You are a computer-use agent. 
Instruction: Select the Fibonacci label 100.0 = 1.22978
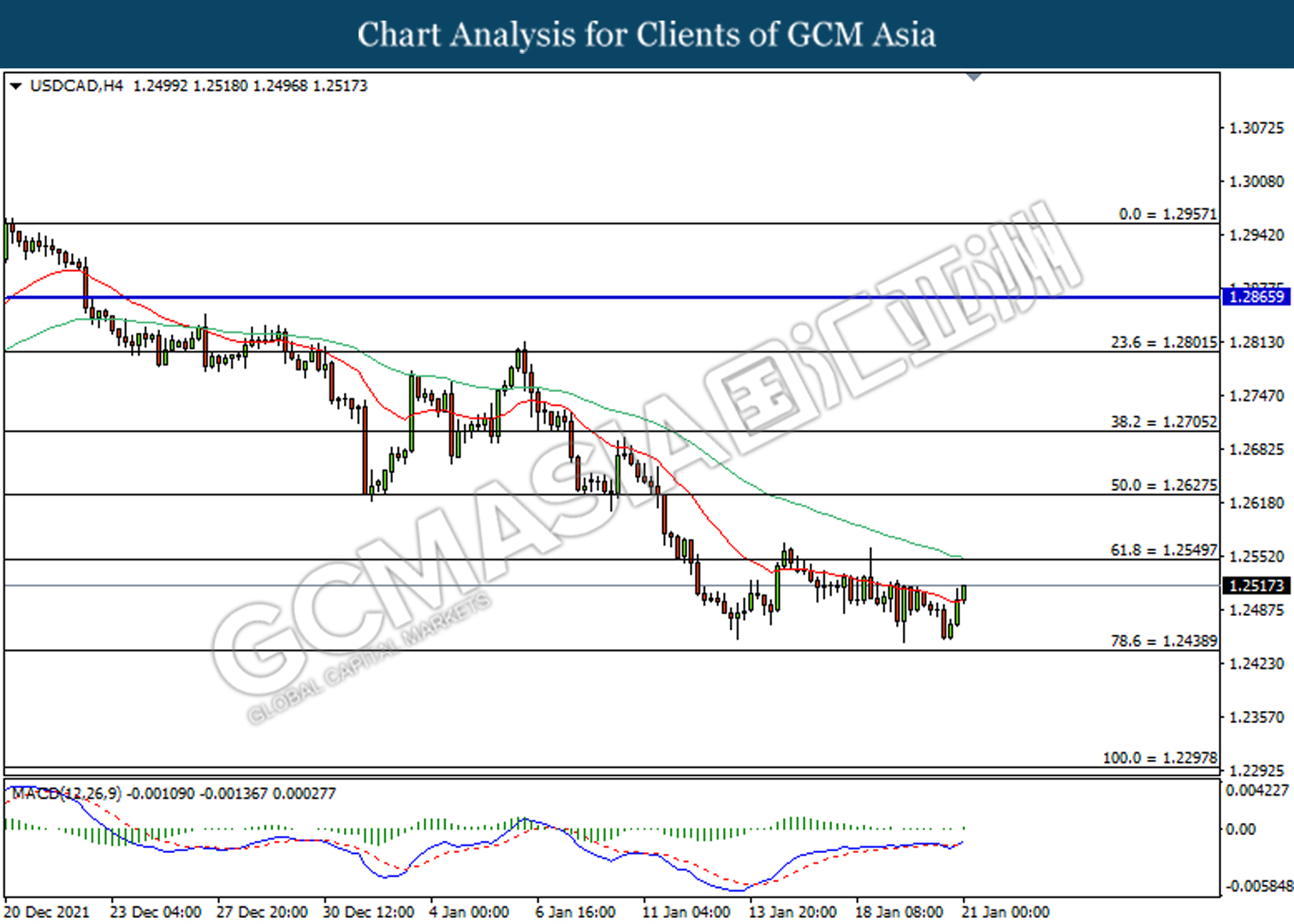[1160, 758]
